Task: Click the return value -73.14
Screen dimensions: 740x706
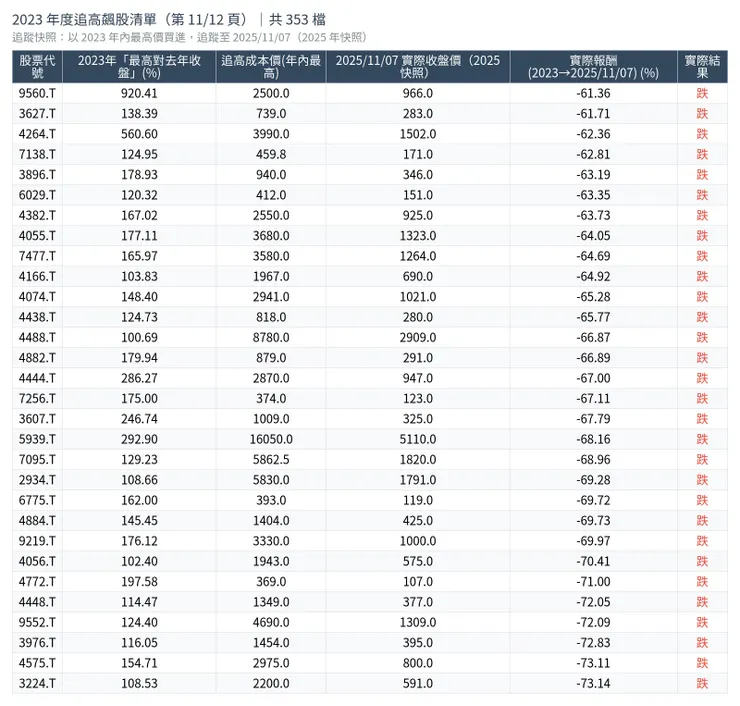Action: [593, 683]
